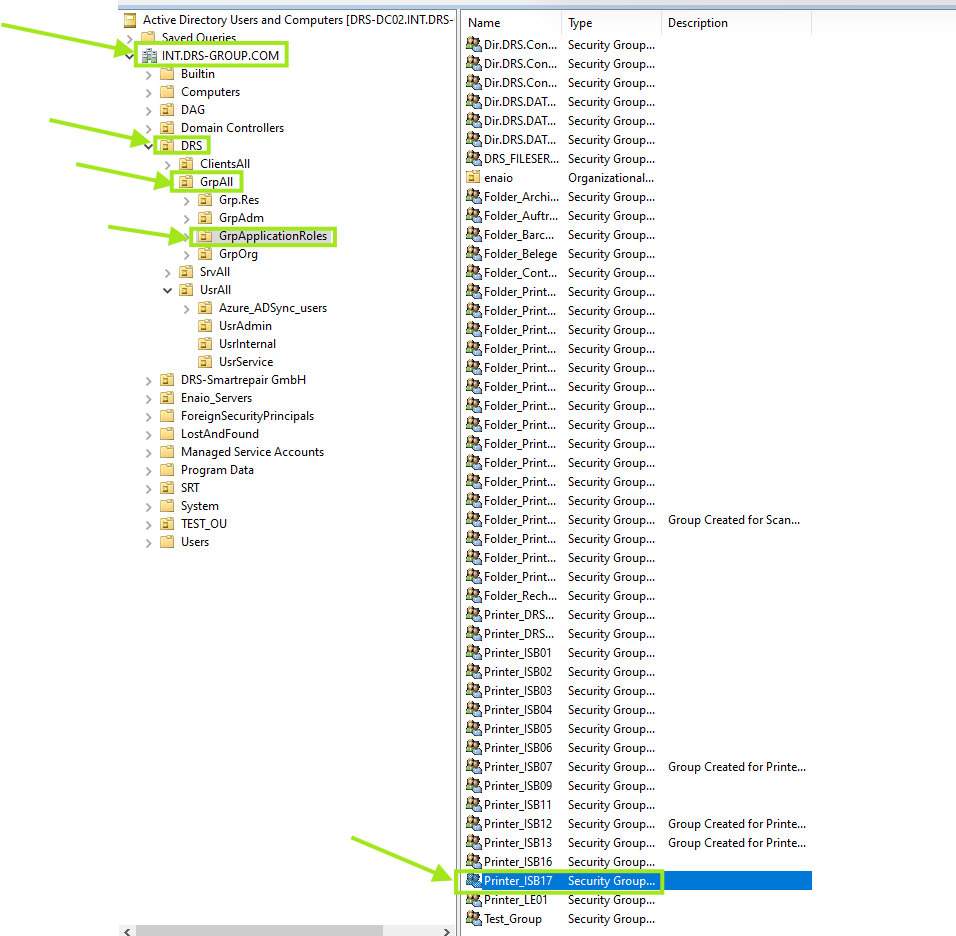Collapse the DRS tree node
956x936 pixels.
pos(148,146)
